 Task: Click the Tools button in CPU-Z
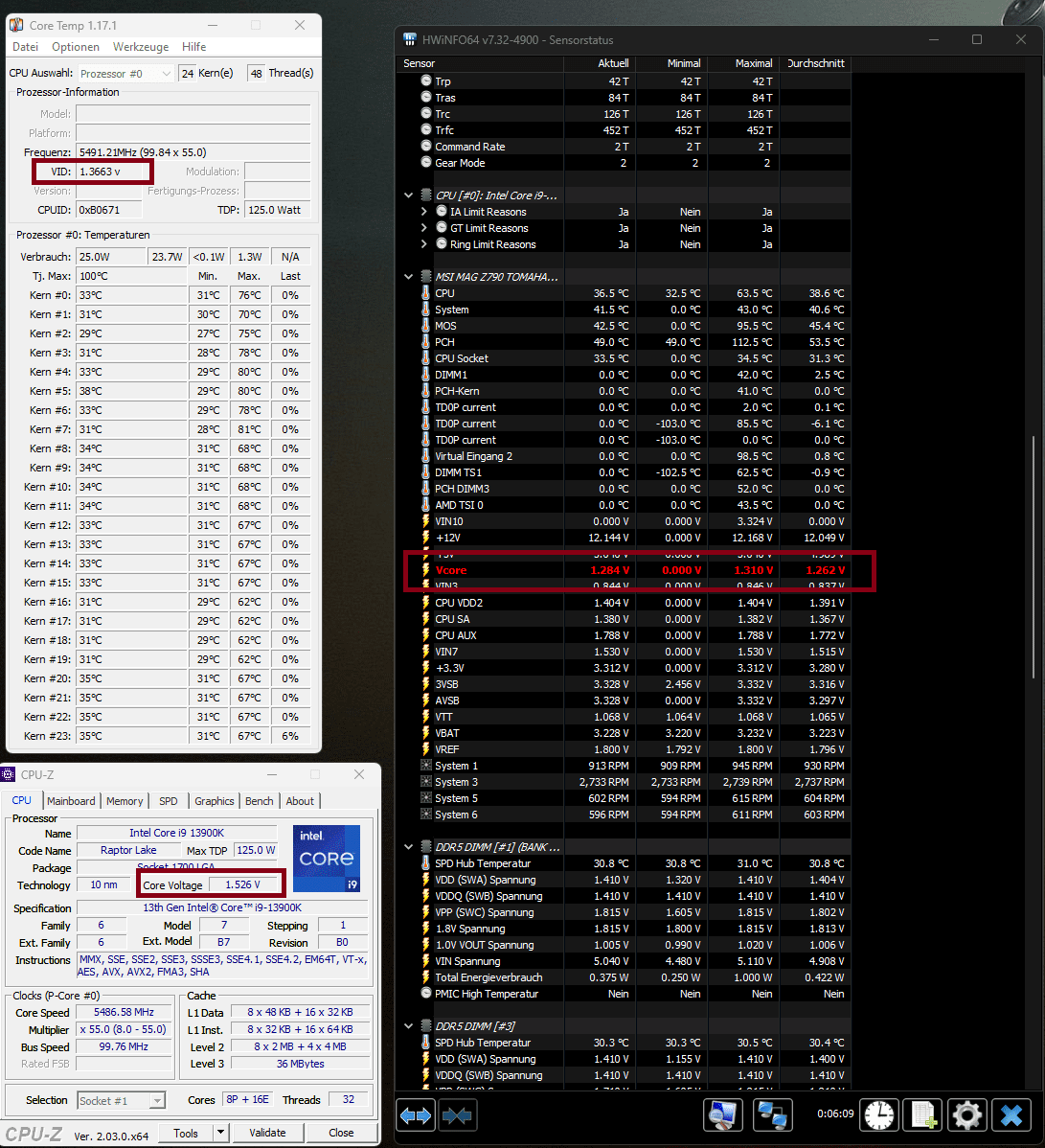pos(186,1133)
